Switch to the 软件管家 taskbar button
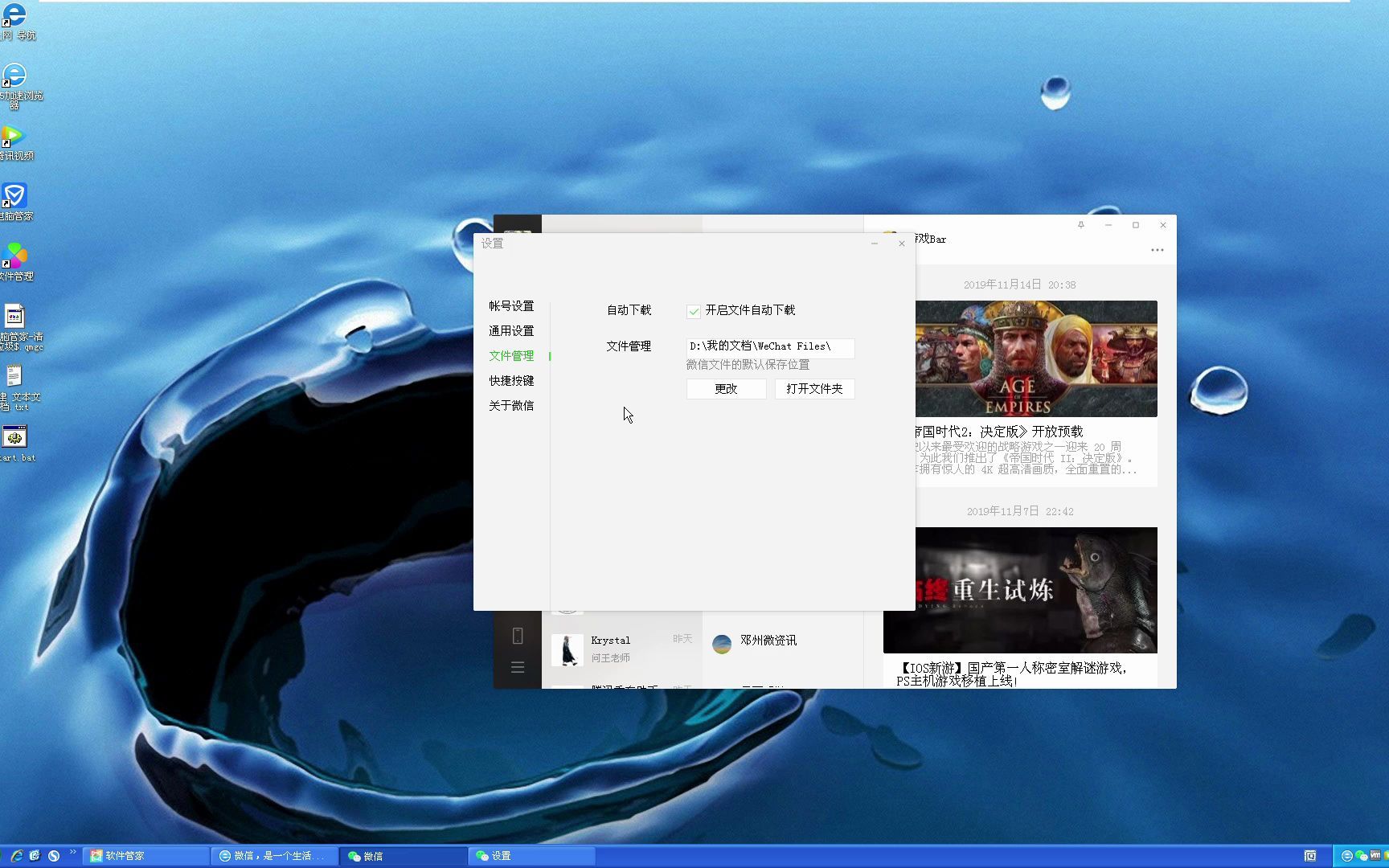1389x868 pixels. (145, 856)
